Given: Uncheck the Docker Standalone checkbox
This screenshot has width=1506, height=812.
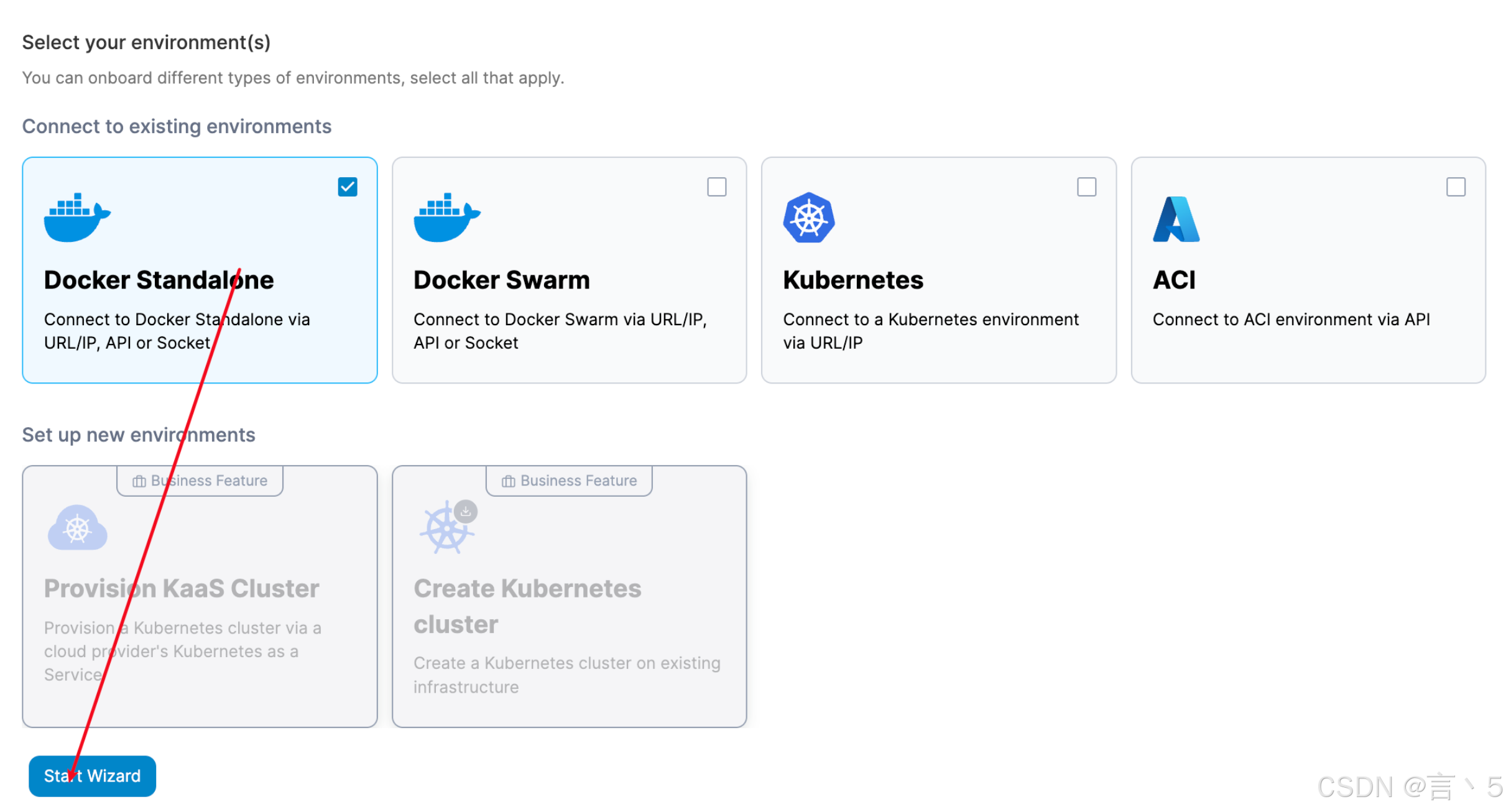Looking at the screenshot, I should click(348, 187).
